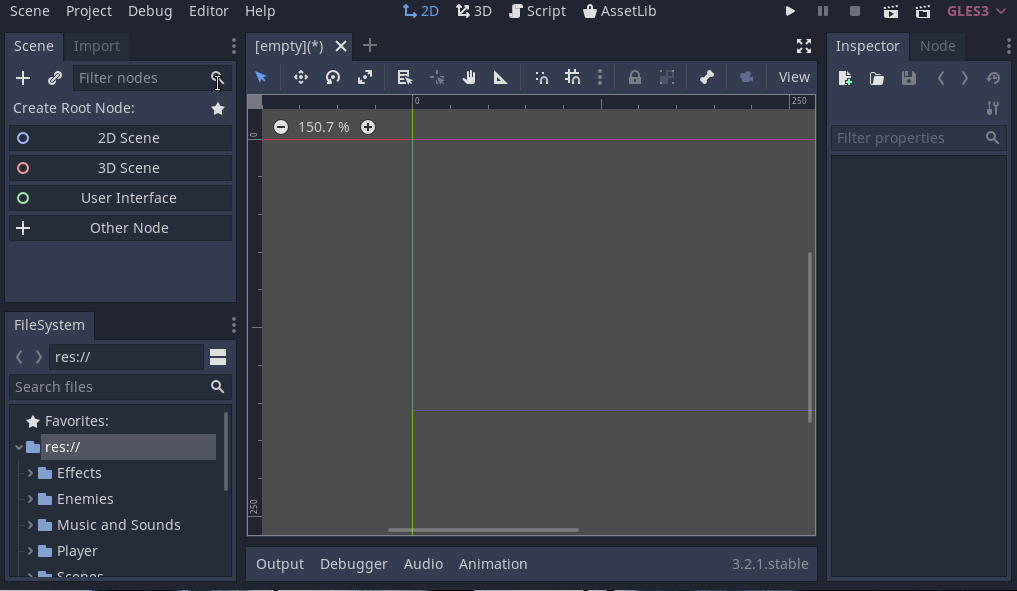The image size is (1017, 591).
Task: Zoom in using the plus zoom control
Action: tap(368, 127)
